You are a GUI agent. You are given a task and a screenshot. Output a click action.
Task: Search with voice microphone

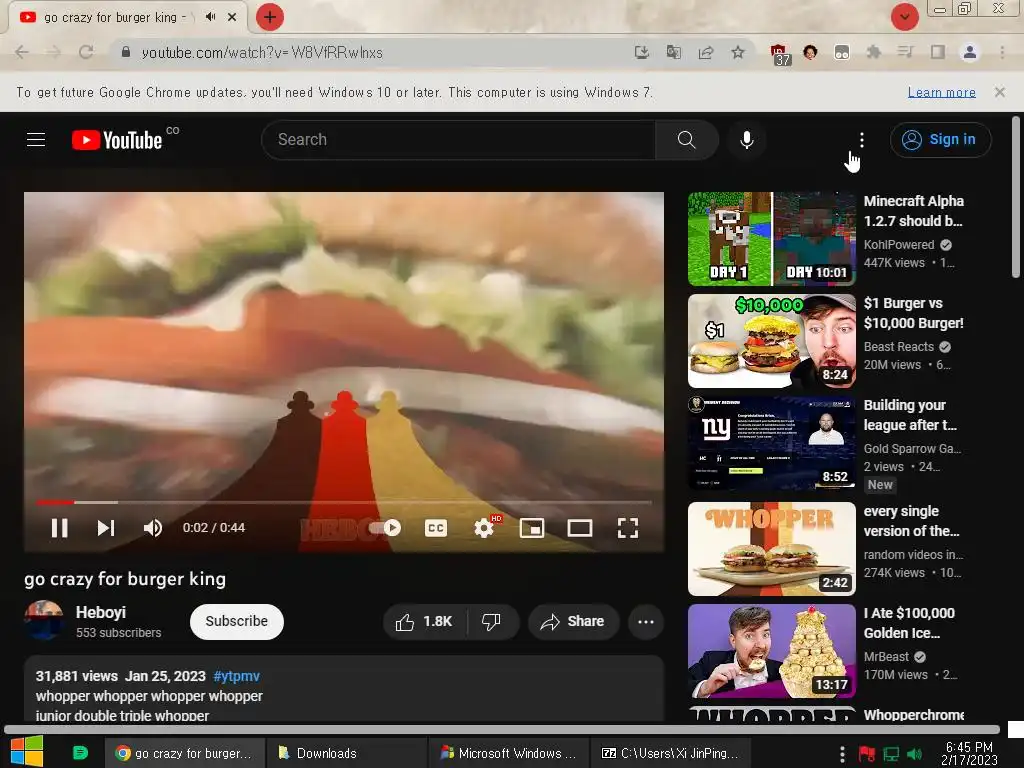[x=746, y=140]
